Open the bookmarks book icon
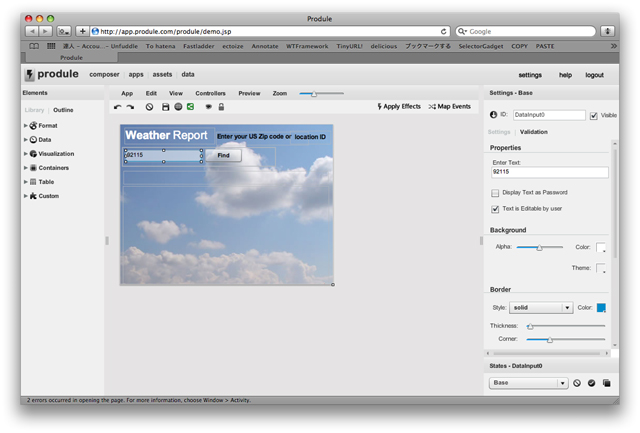The width and height of the screenshot is (640, 433). (x=34, y=46)
